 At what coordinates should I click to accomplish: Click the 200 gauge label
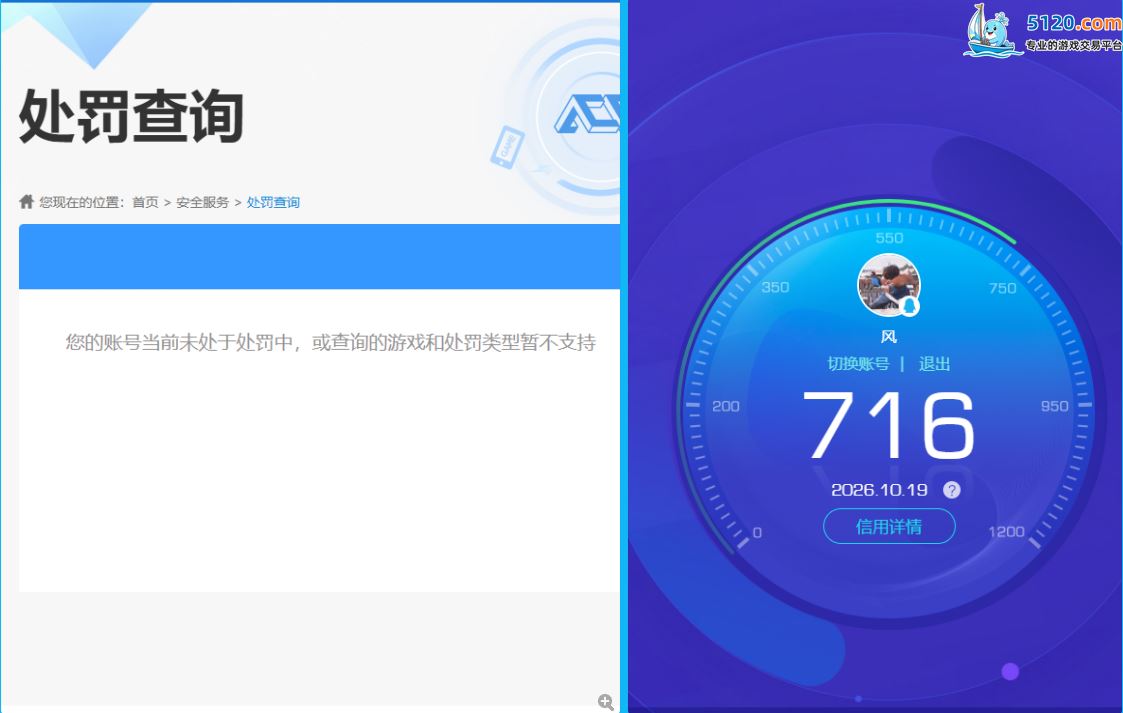[726, 406]
